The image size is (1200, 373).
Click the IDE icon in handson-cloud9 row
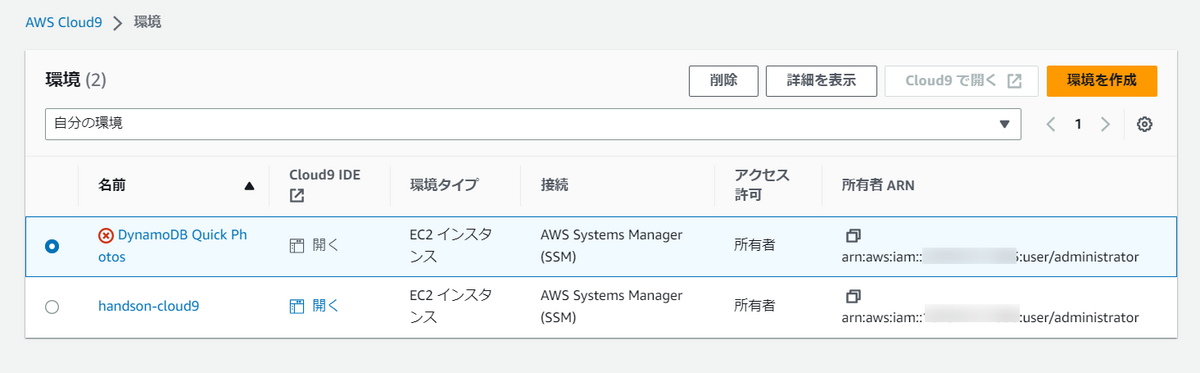[296, 306]
